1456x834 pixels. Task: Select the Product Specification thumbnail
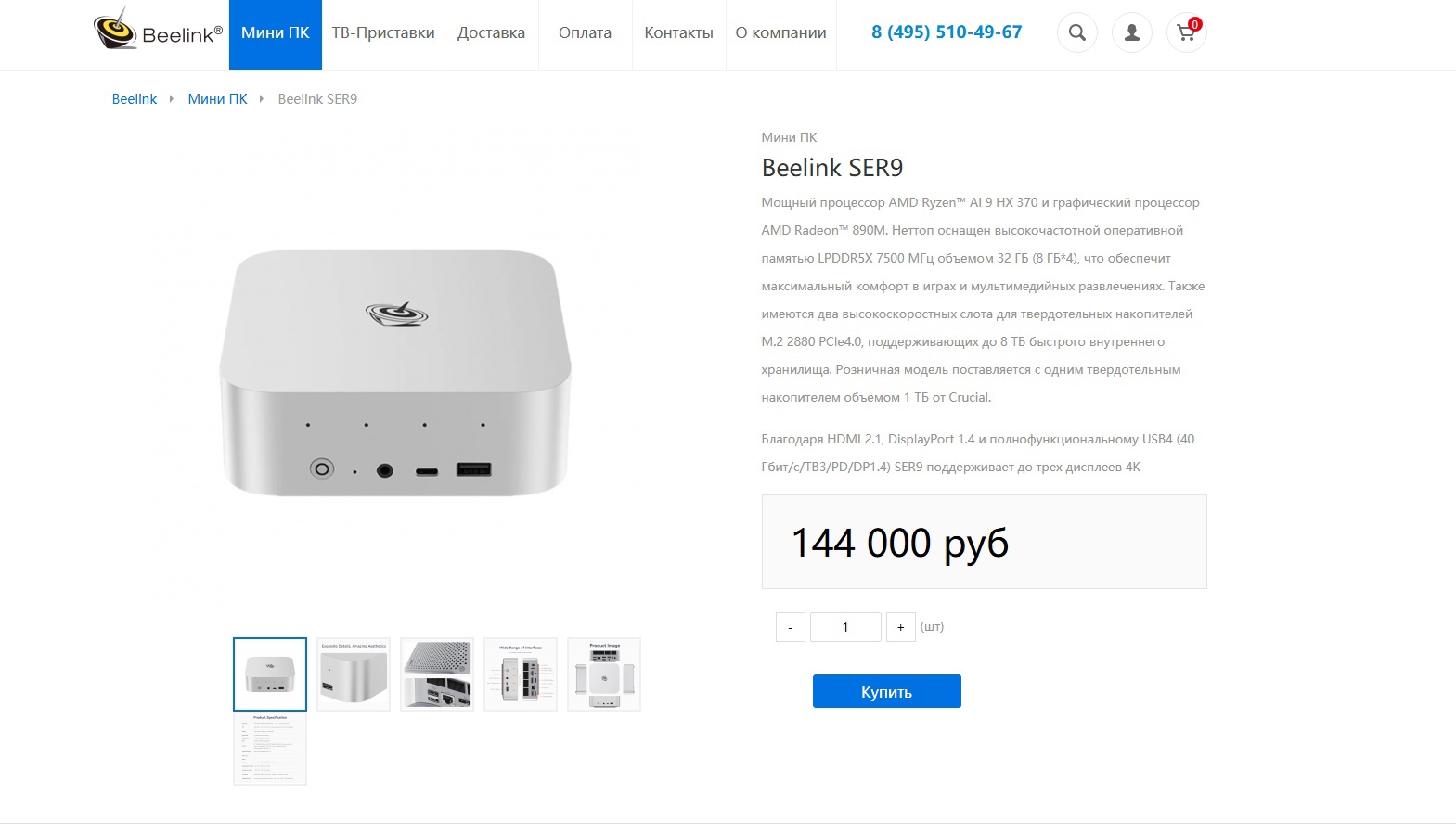point(270,749)
